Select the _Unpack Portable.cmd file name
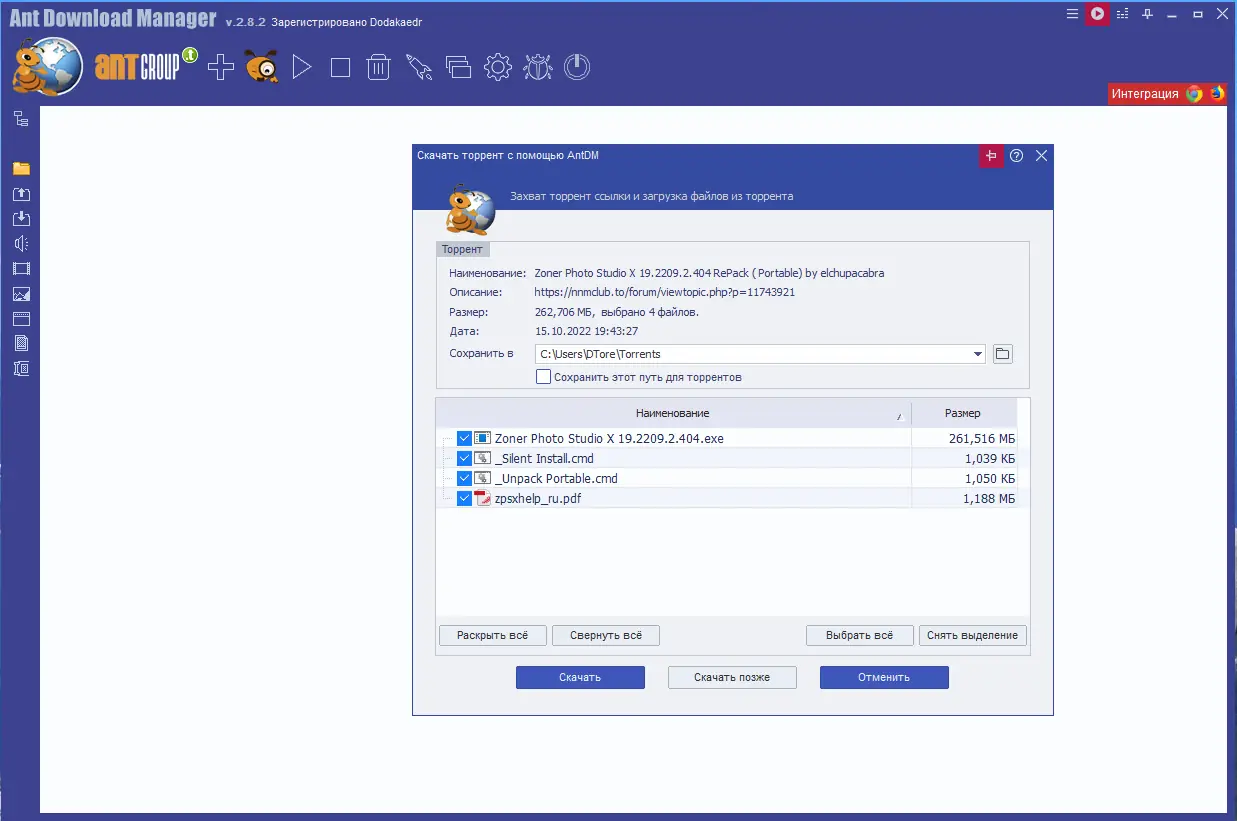Image resolution: width=1237 pixels, height=821 pixels. point(556,478)
